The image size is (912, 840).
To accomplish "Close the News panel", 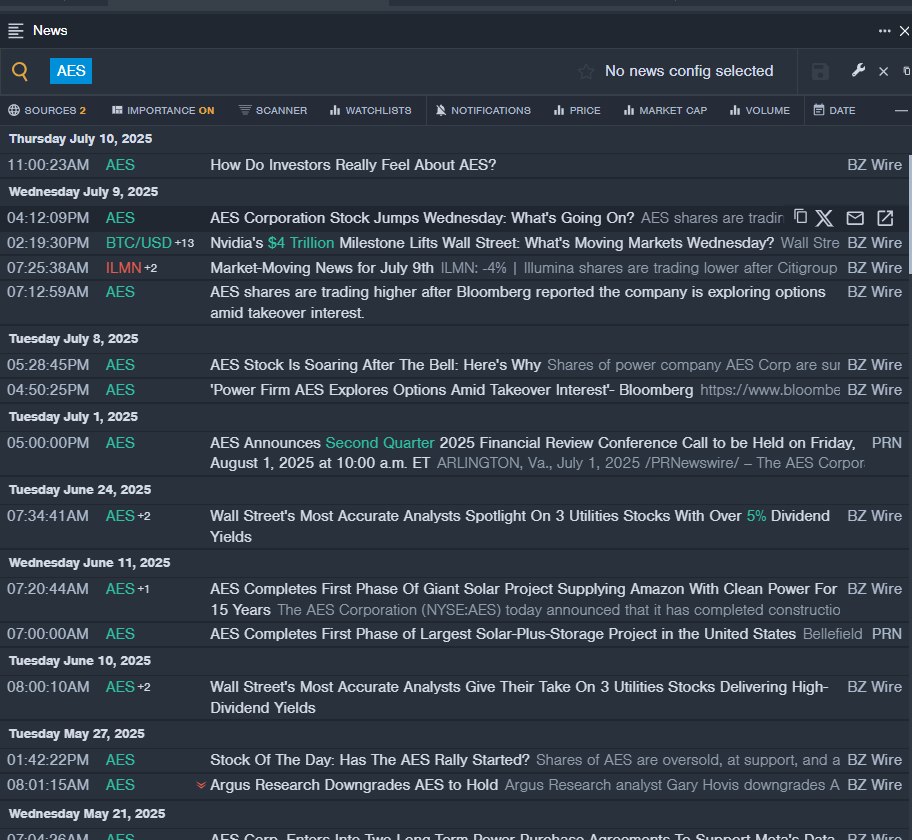I will [x=904, y=31].
